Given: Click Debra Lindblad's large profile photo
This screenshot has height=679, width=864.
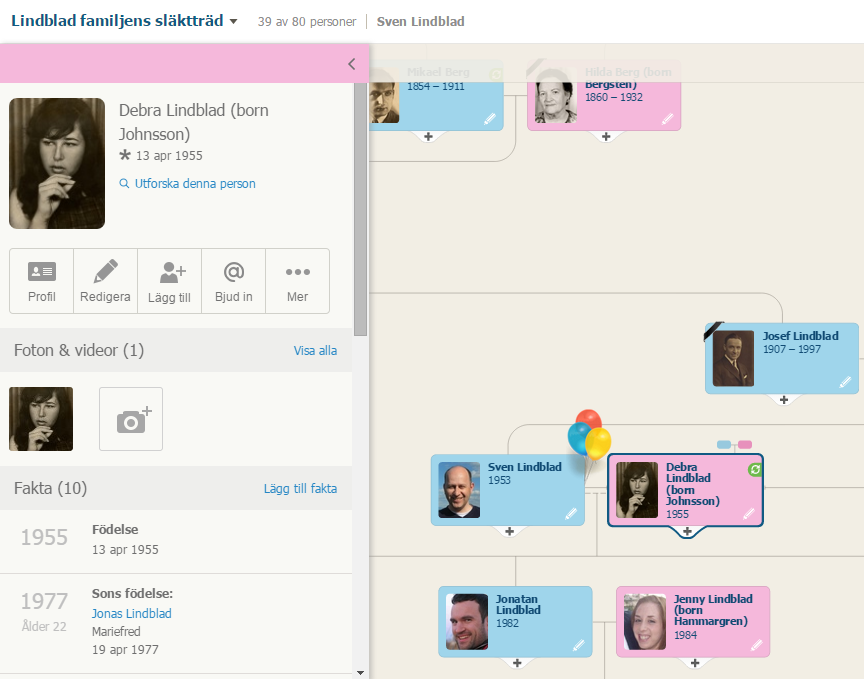Looking at the screenshot, I should click(x=57, y=163).
